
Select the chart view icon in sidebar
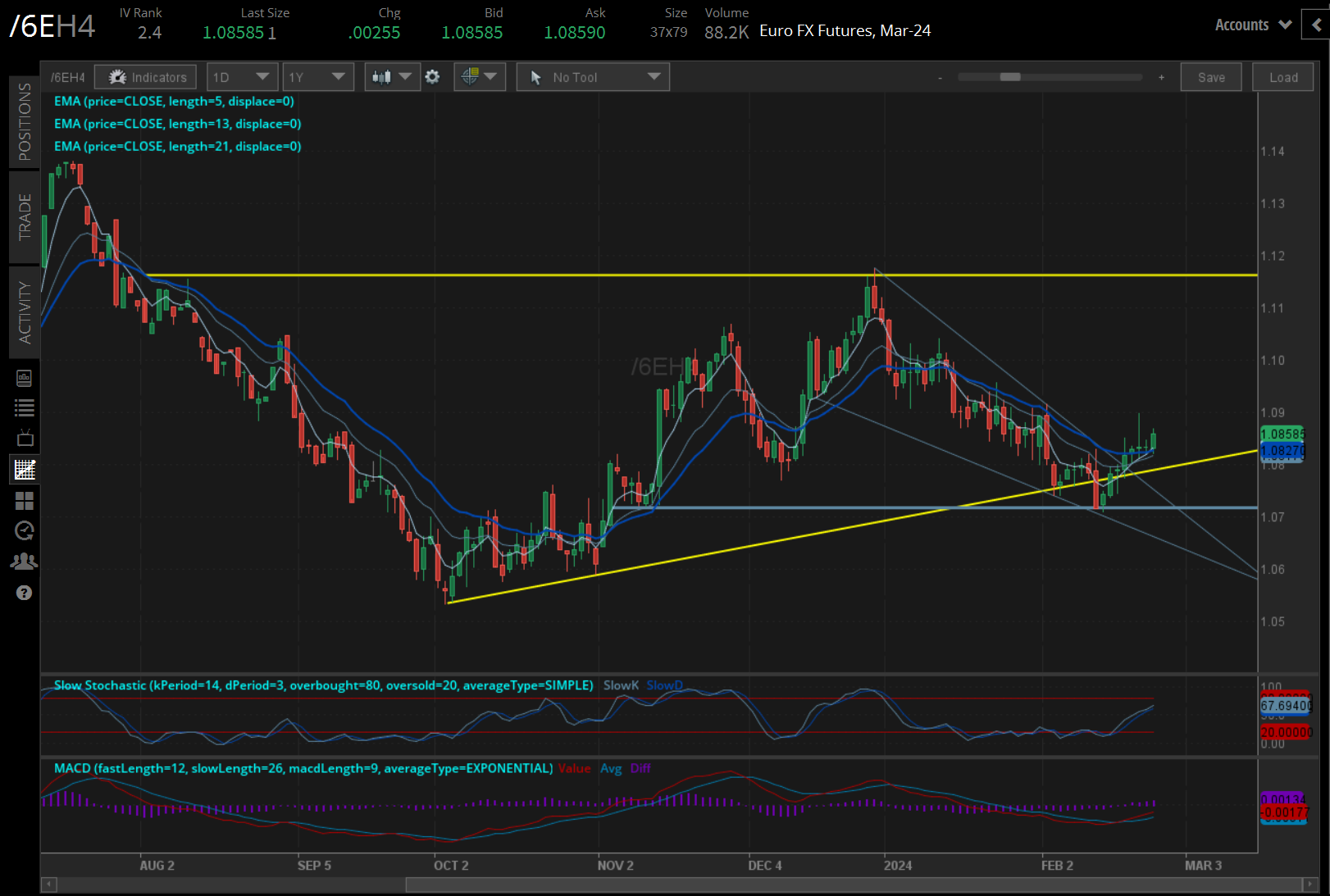(24, 469)
